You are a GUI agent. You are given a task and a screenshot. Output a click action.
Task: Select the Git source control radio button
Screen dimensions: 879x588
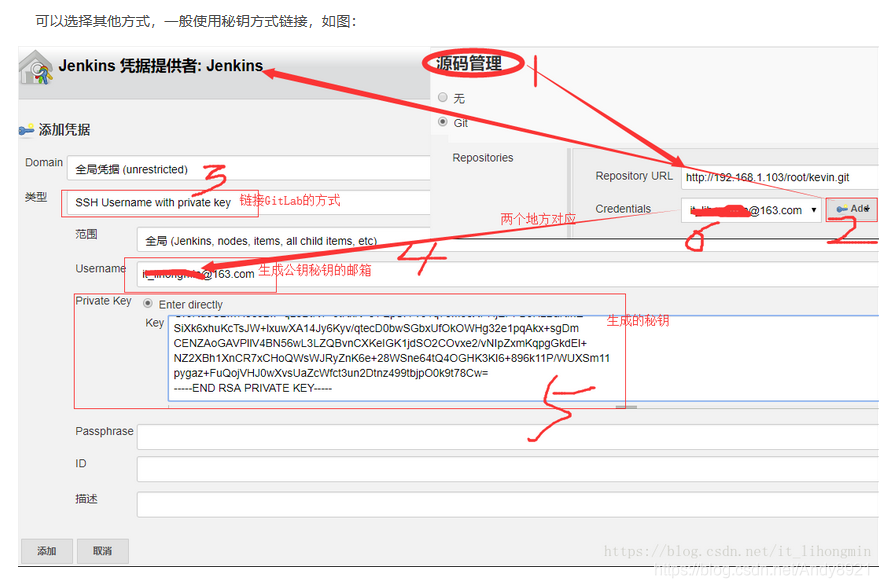(443, 122)
